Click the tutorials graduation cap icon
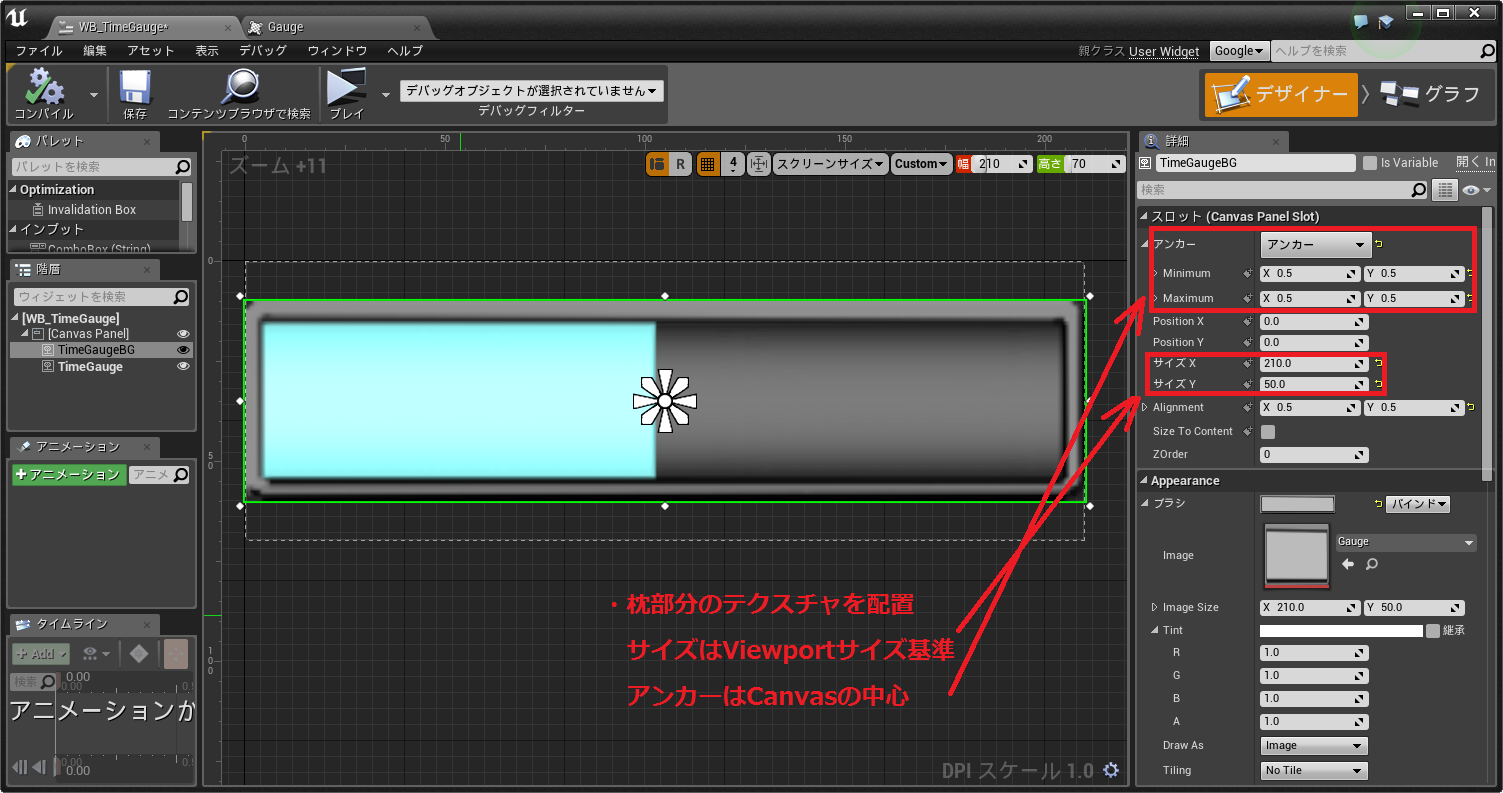The width and height of the screenshot is (1503, 793). tap(1386, 21)
